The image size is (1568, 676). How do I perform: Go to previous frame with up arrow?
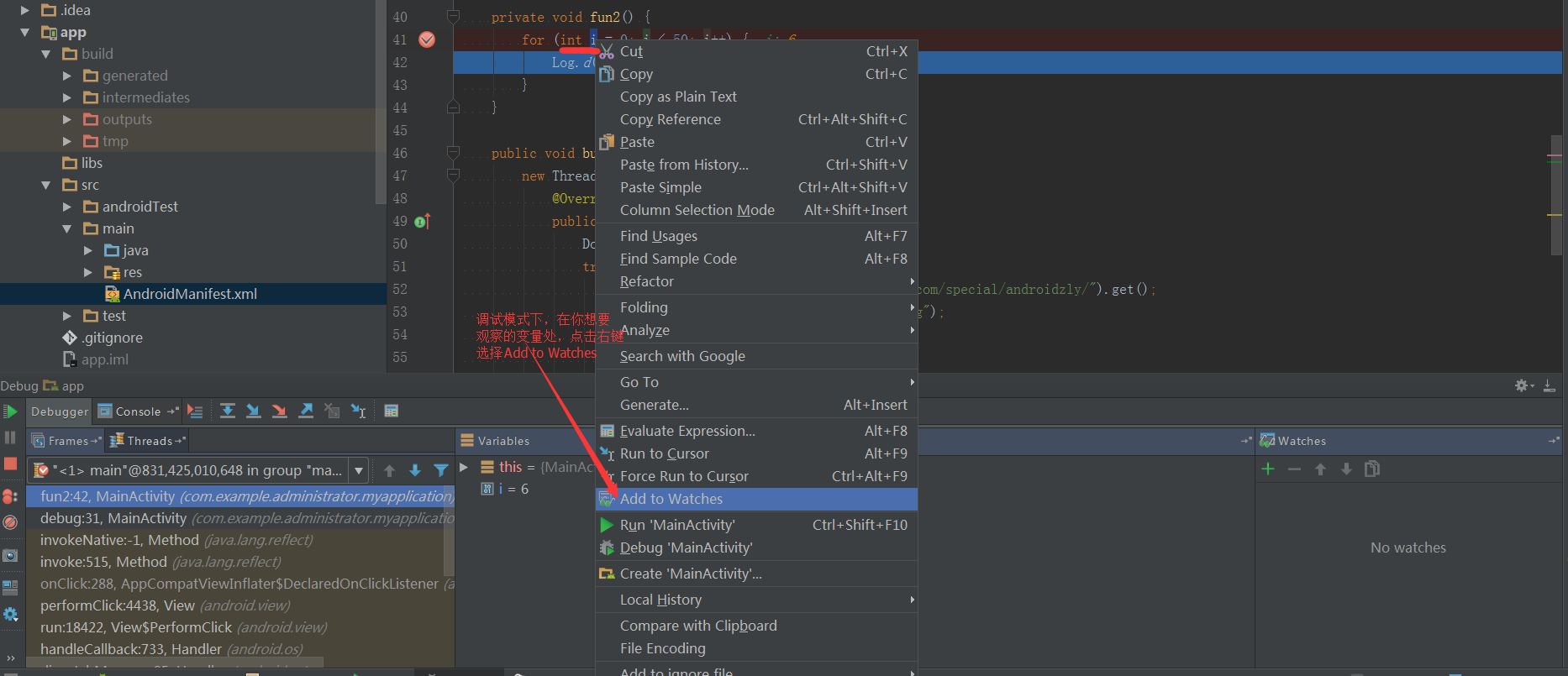click(x=389, y=470)
